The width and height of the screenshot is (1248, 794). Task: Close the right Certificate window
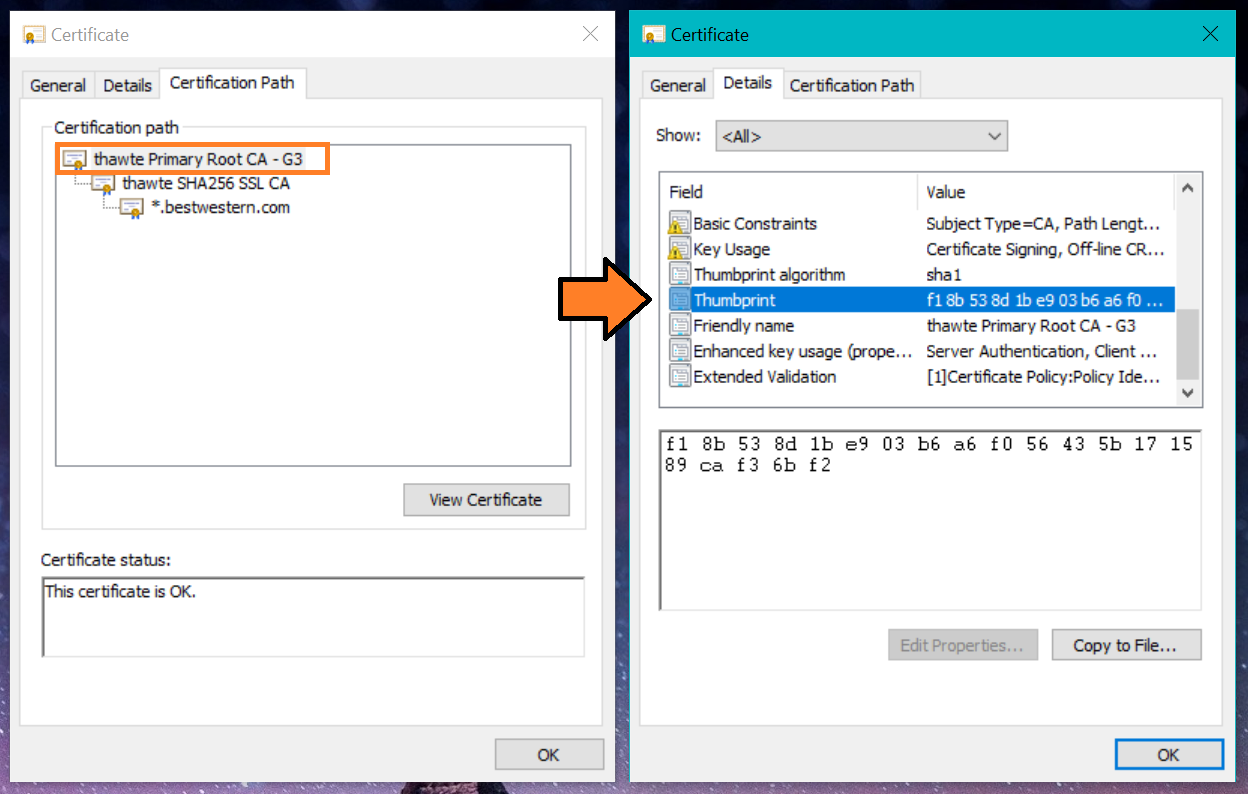pyautogui.click(x=1210, y=34)
